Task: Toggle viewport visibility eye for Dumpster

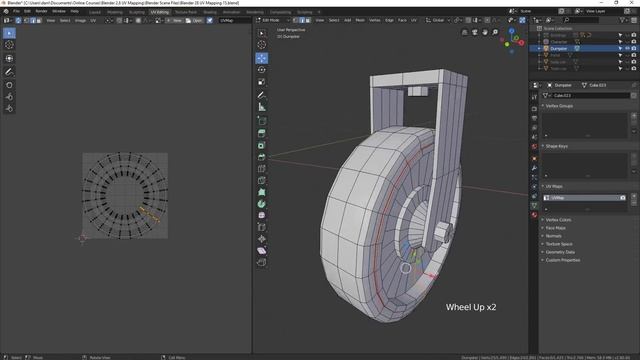Action: coord(627,48)
